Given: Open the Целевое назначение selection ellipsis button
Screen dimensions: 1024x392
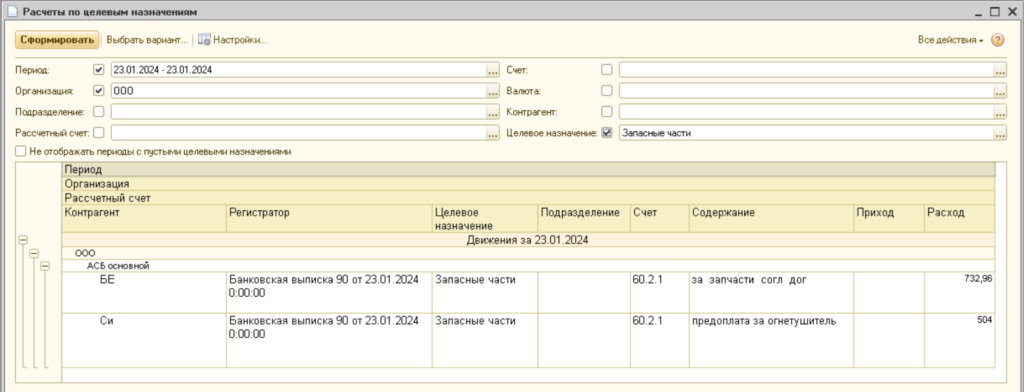Looking at the screenshot, I should [x=1000, y=133].
